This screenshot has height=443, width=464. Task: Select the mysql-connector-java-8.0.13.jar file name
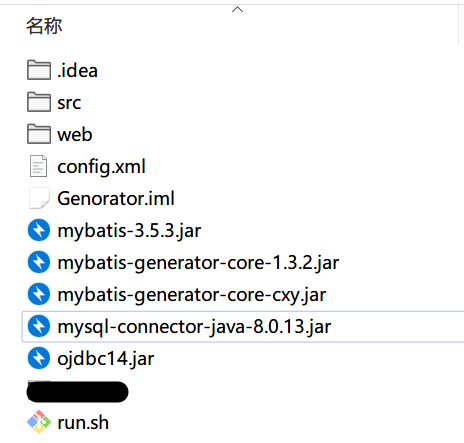(x=194, y=327)
